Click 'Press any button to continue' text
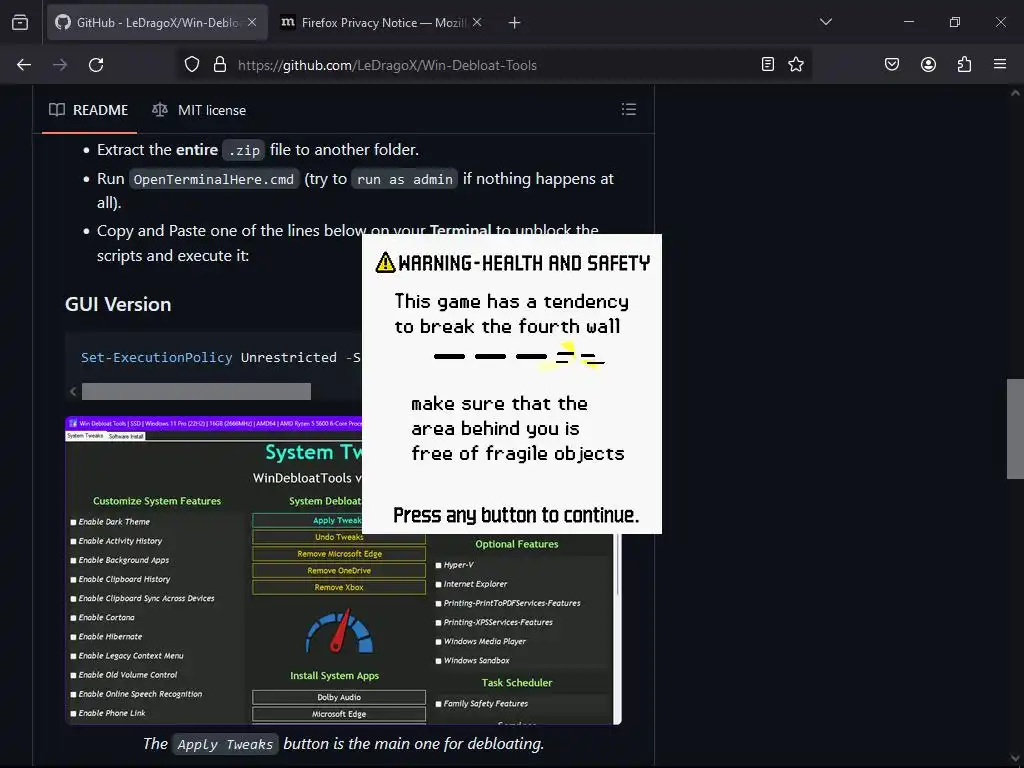Image resolution: width=1024 pixels, height=768 pixels. coord(516,515)
